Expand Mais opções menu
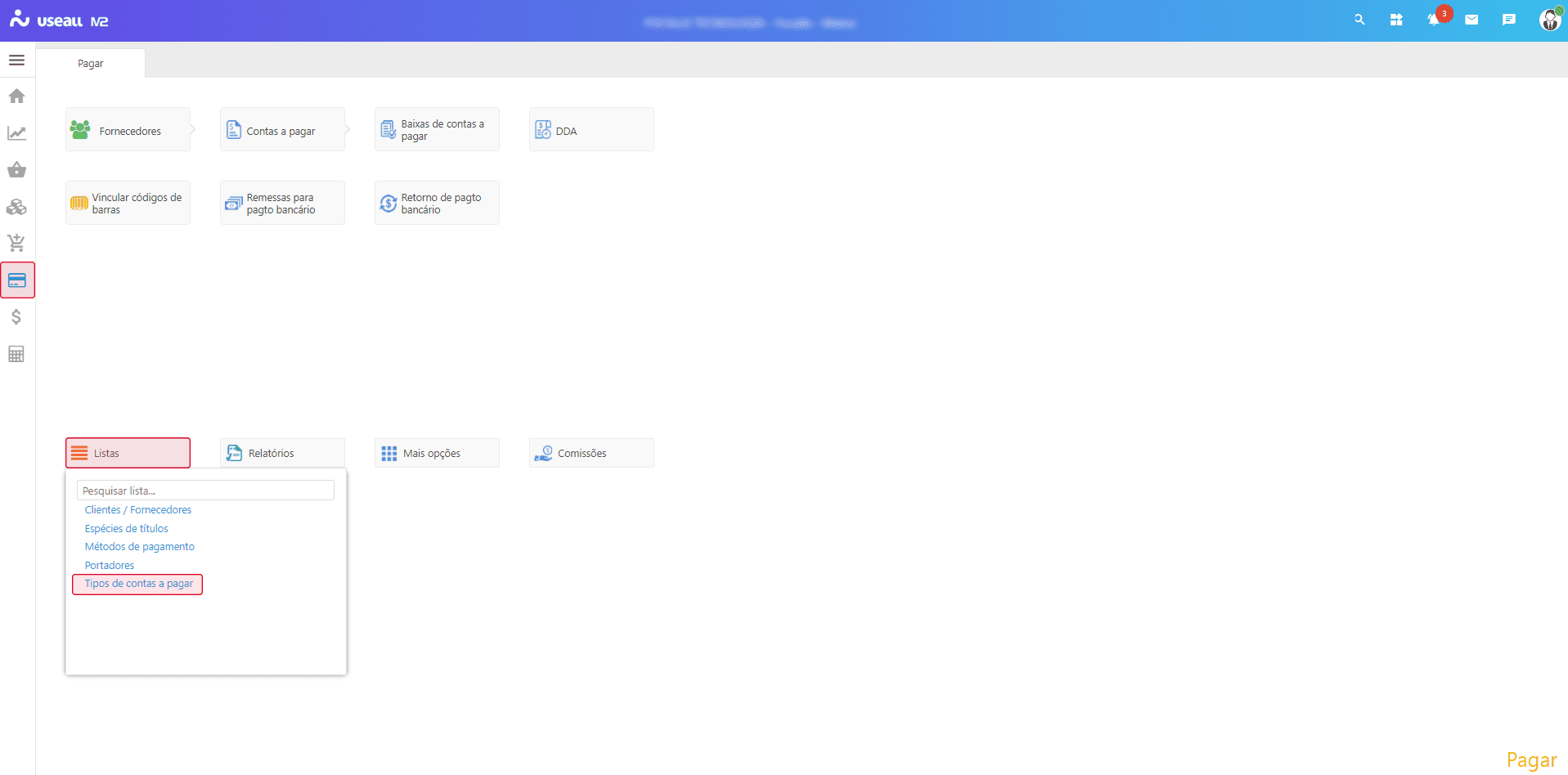Screen dimensions: 1568x775 (x=437, y=453)
